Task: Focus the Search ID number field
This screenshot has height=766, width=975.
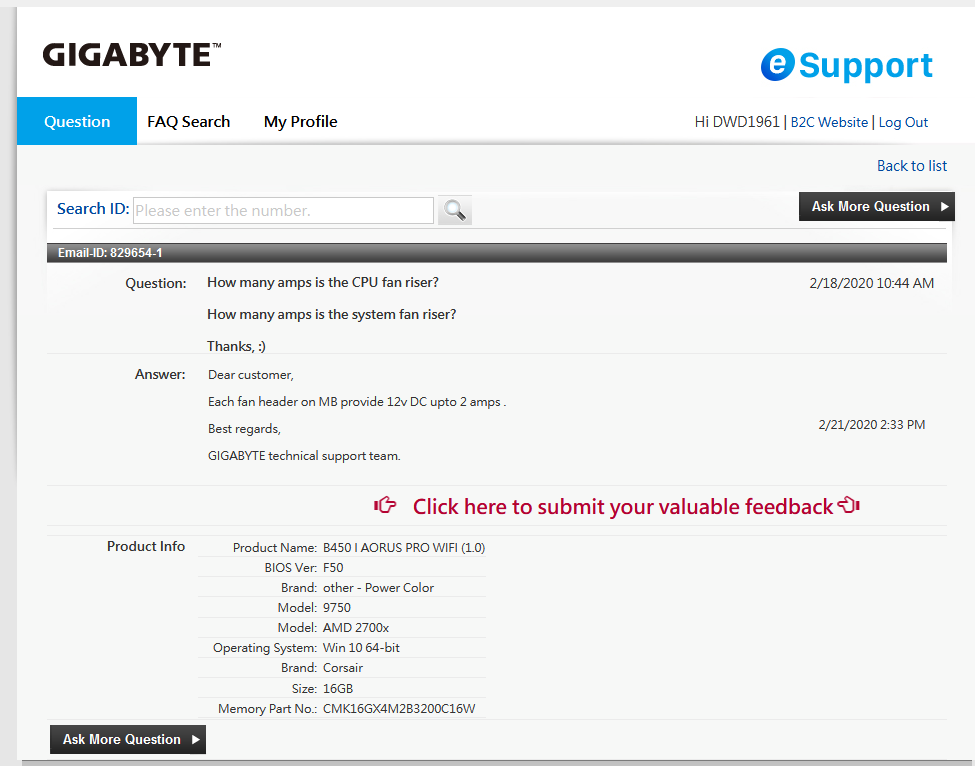Action: tap(283, 210)
